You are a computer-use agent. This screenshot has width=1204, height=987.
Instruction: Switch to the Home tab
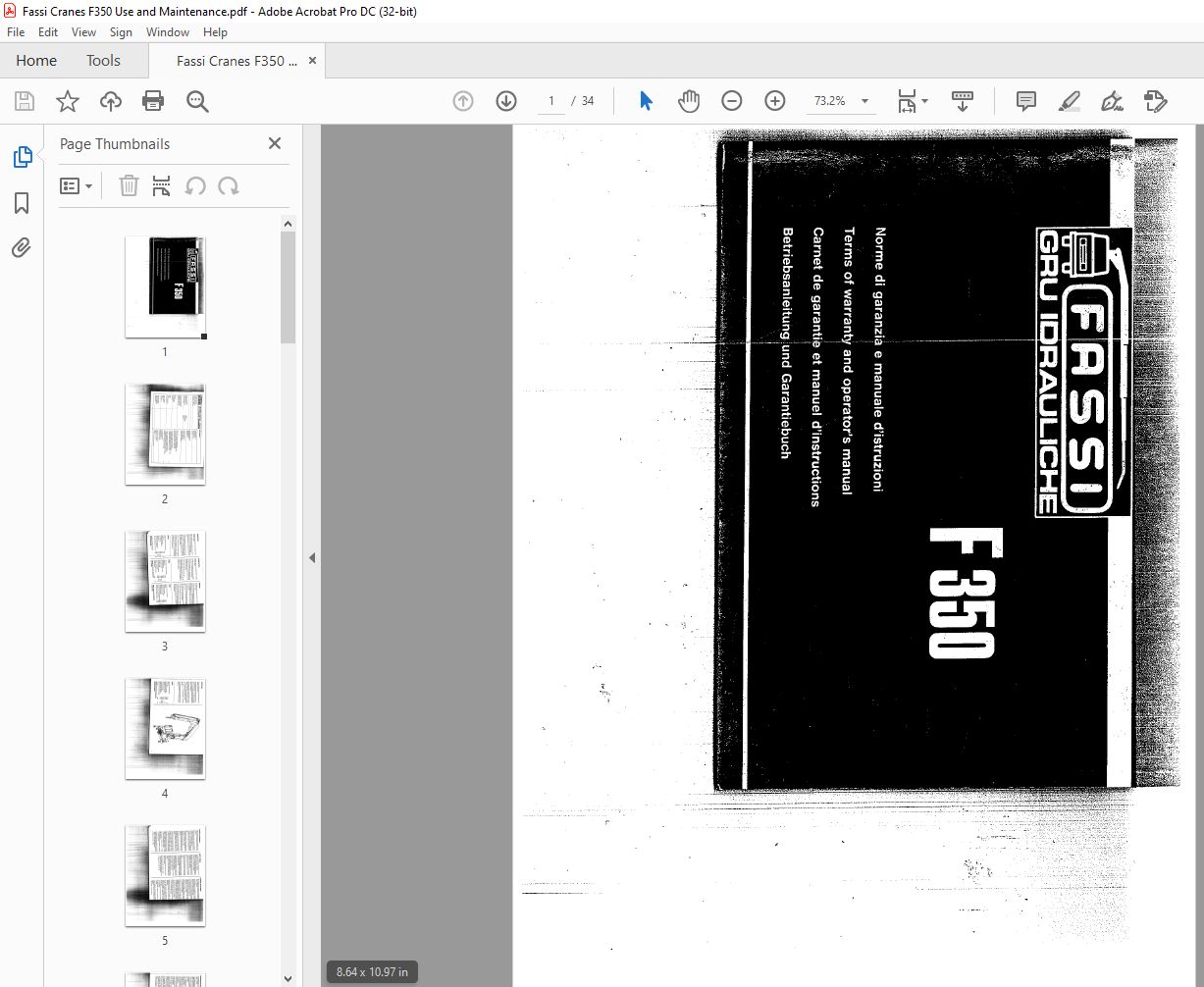(x=36, y=61)
